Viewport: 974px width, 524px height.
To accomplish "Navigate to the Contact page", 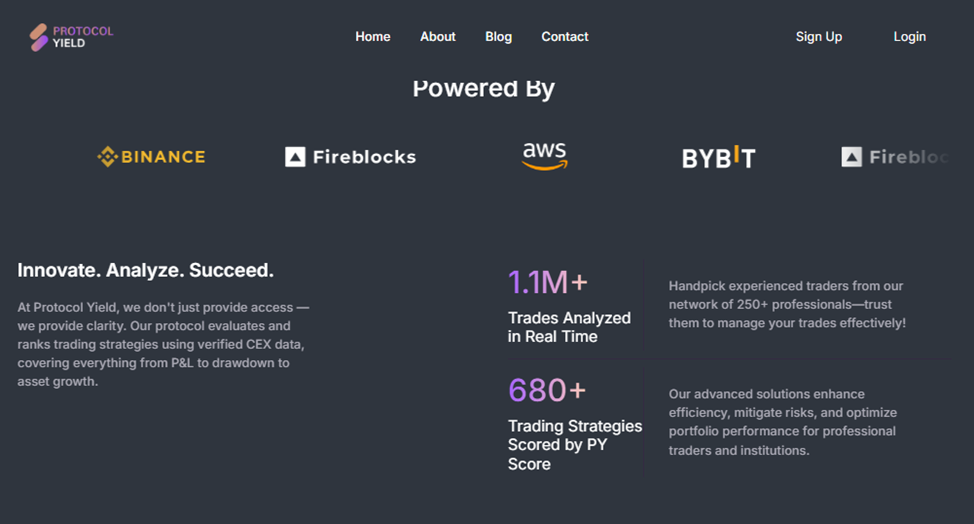I will pyautogui.click(x=565, y=37).
